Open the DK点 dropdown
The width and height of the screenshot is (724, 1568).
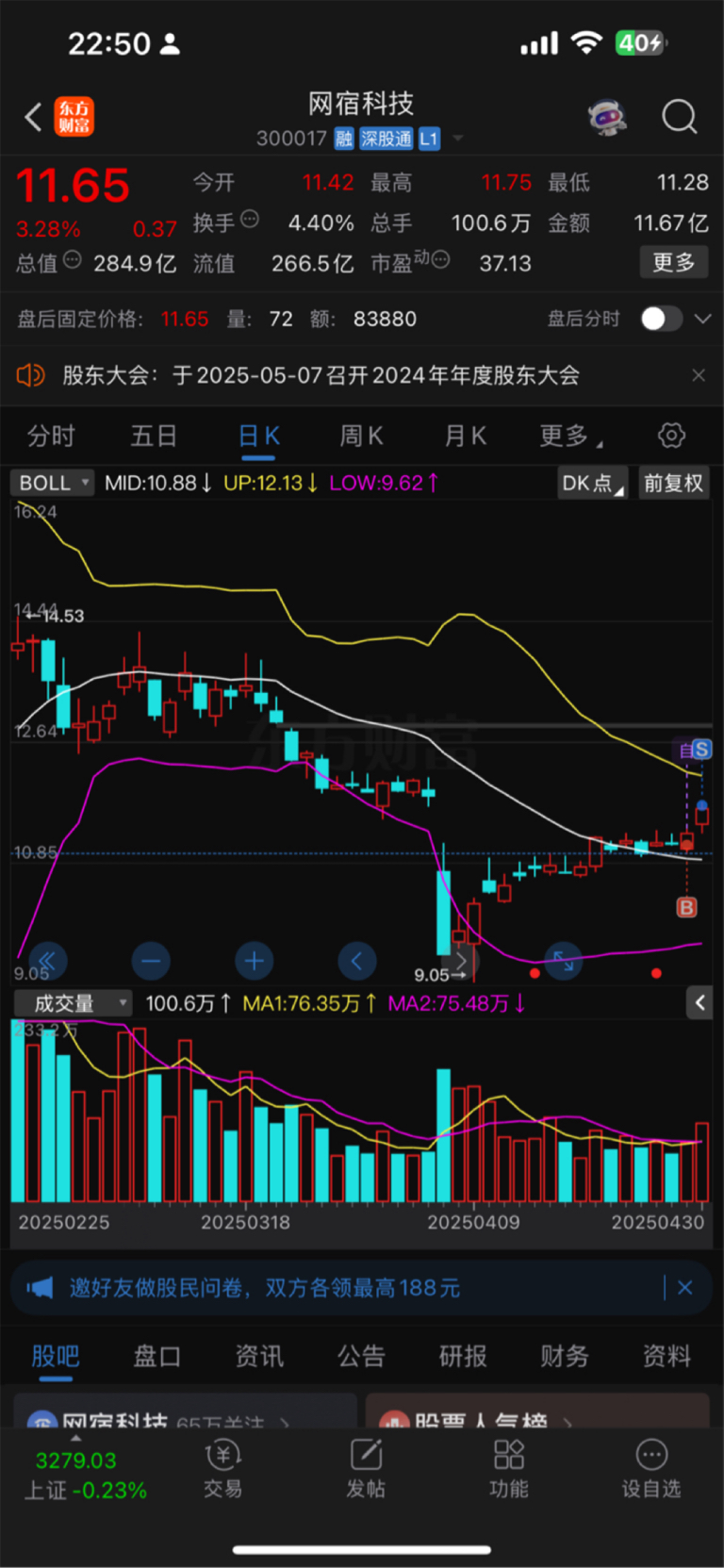pos(592,483)
